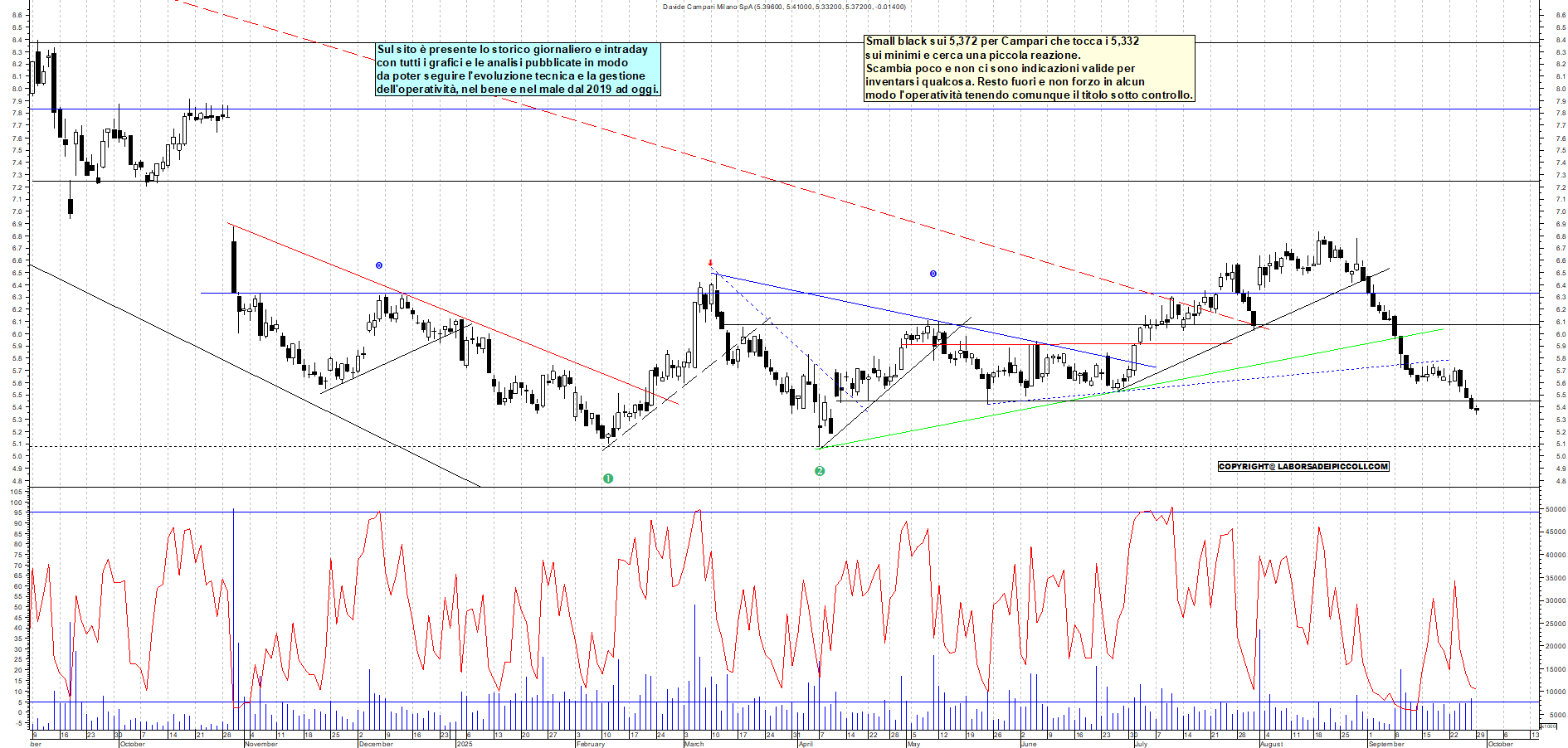Click the September label on time axis
Screen dimensions: 1568x748
click(x=1386, y=744)
